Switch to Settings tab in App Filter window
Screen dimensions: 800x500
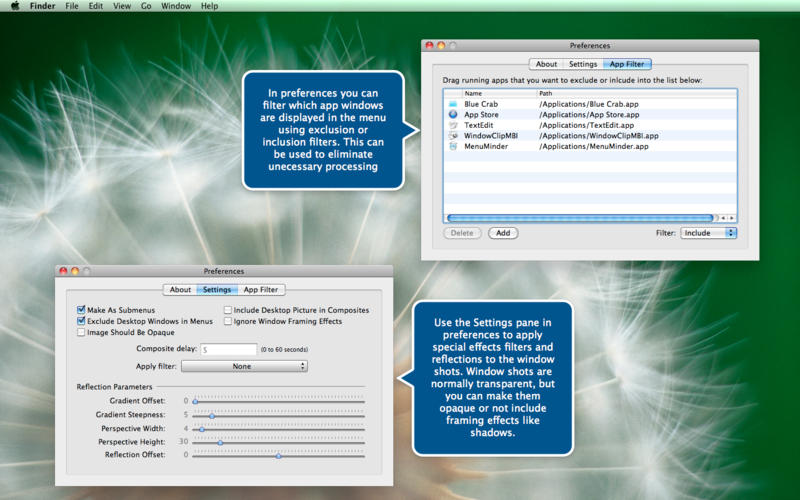pos(583,64)
